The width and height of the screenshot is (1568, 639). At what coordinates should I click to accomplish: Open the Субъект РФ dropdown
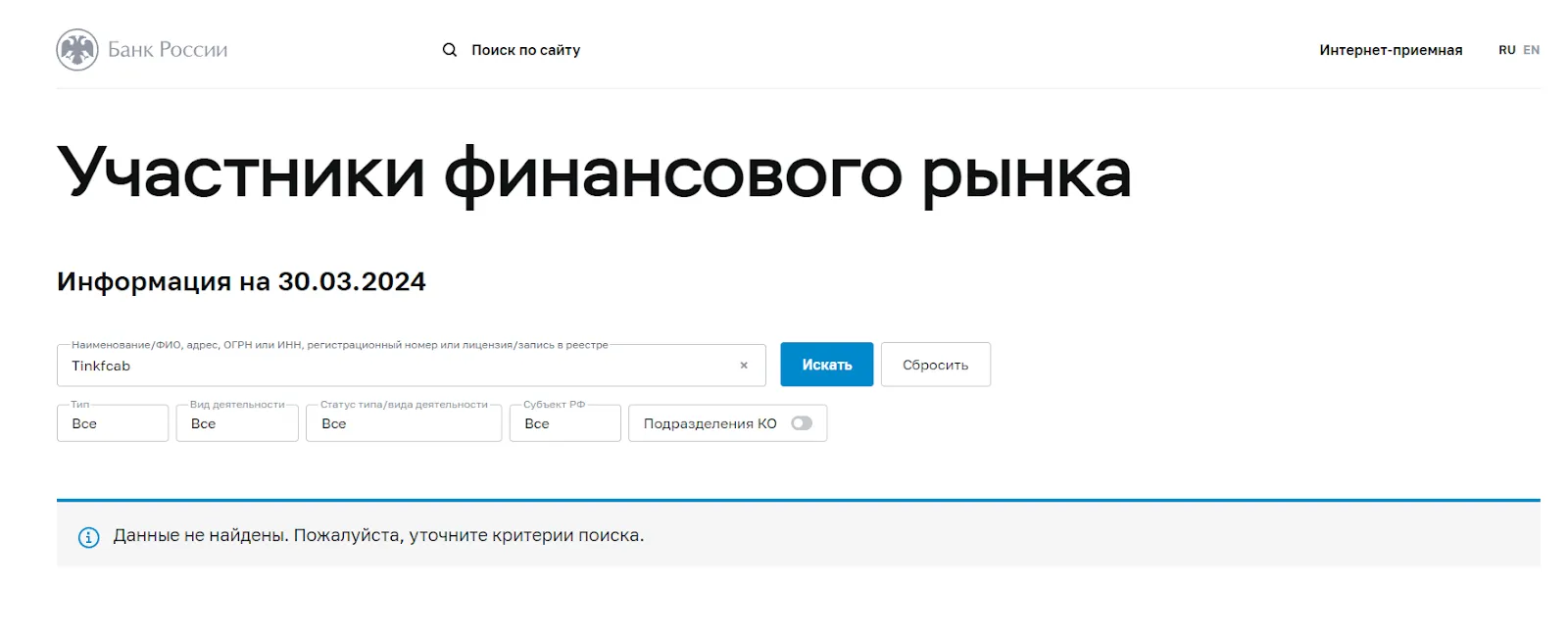tap(565, 423)
